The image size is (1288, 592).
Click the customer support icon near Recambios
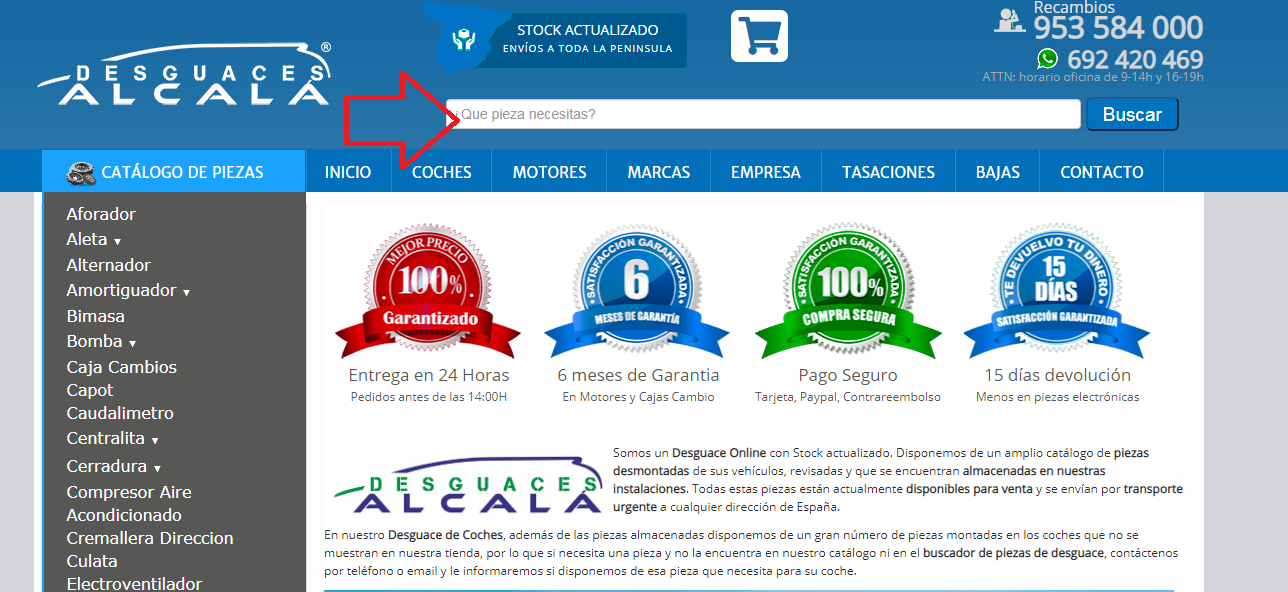1009,21
